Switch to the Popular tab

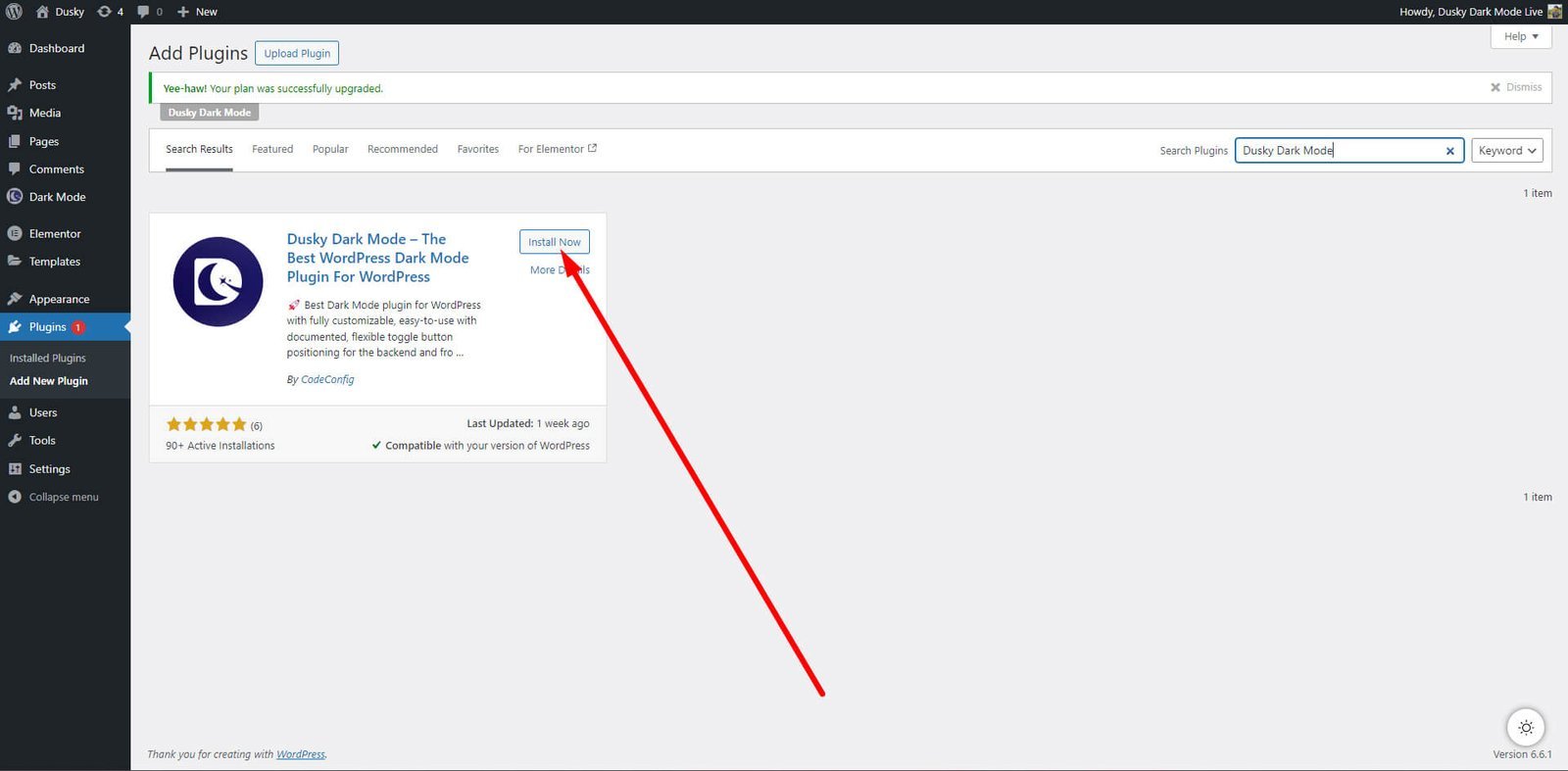point(330,150)
